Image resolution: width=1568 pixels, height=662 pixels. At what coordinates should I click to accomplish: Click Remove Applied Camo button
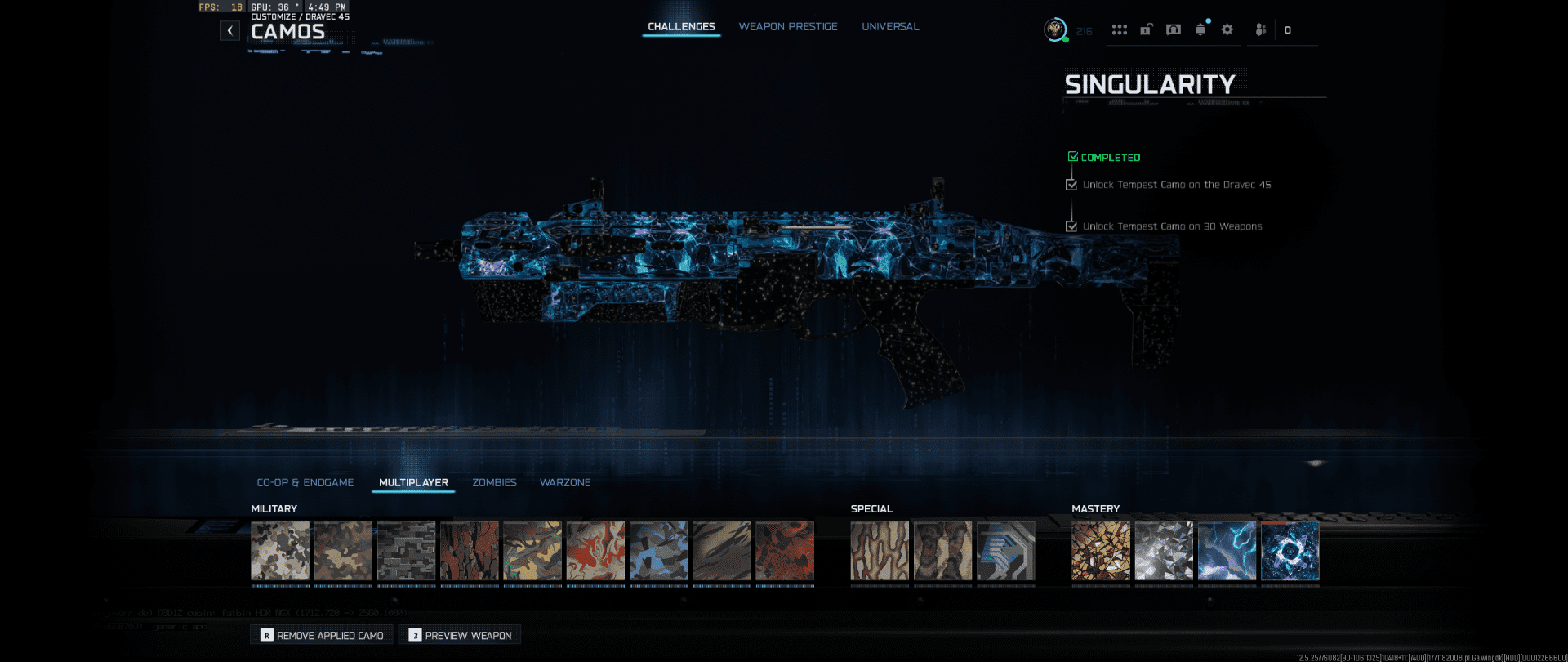322,635
